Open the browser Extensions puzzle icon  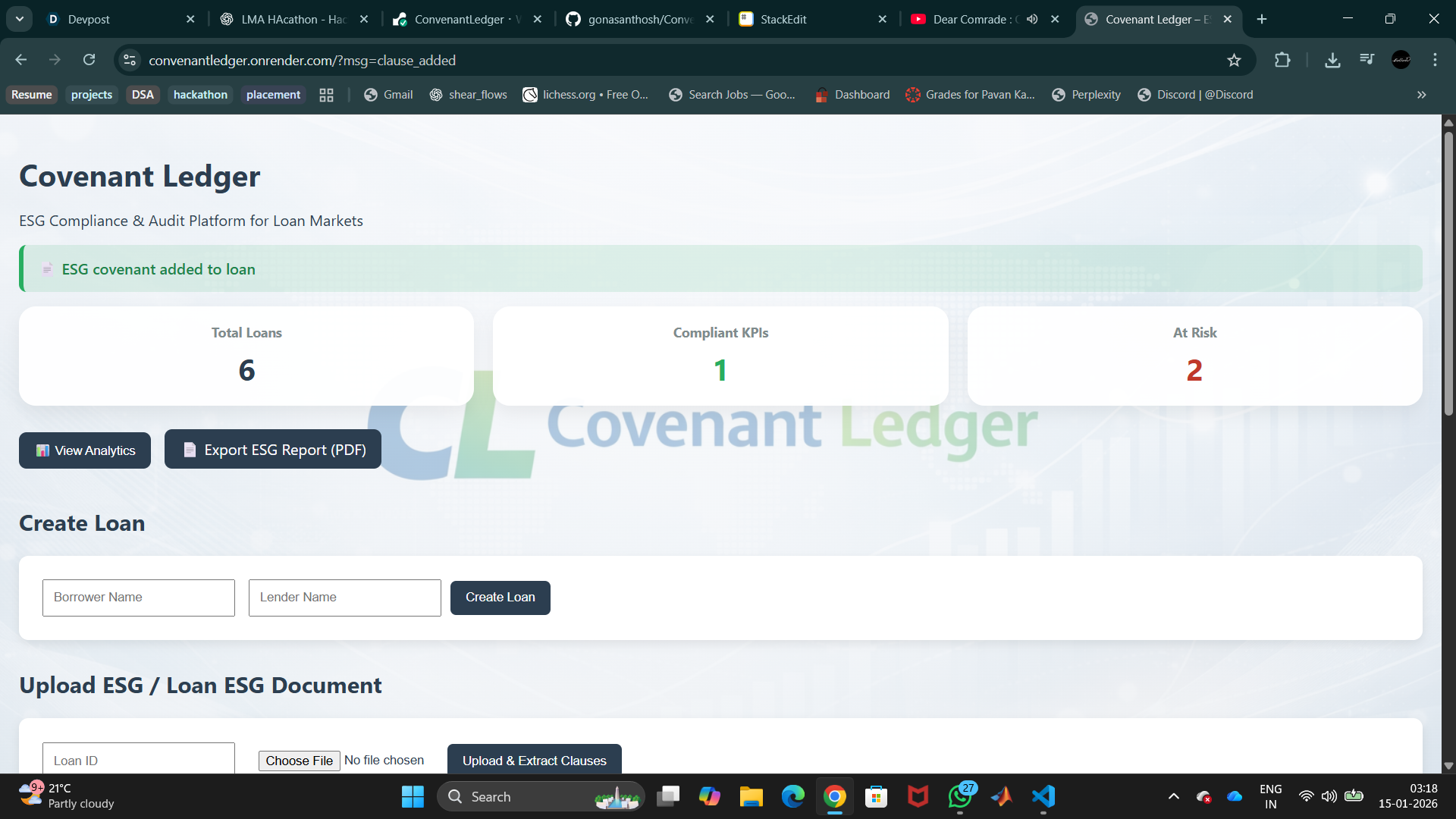(1282, 60)
